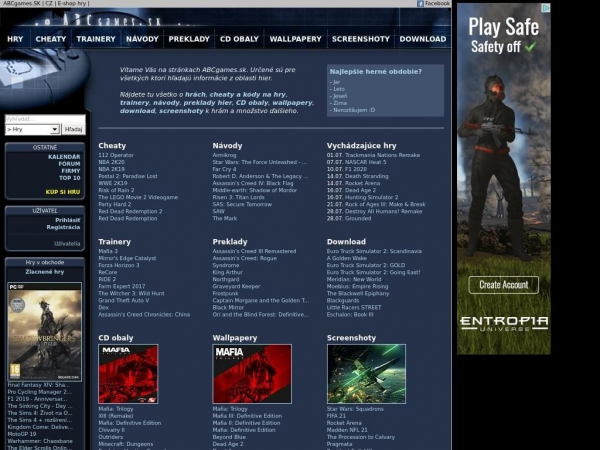This screenshot has height=450, width=600.
Task: Click the Cheaty section heading
Action: [x=112, y=146]
